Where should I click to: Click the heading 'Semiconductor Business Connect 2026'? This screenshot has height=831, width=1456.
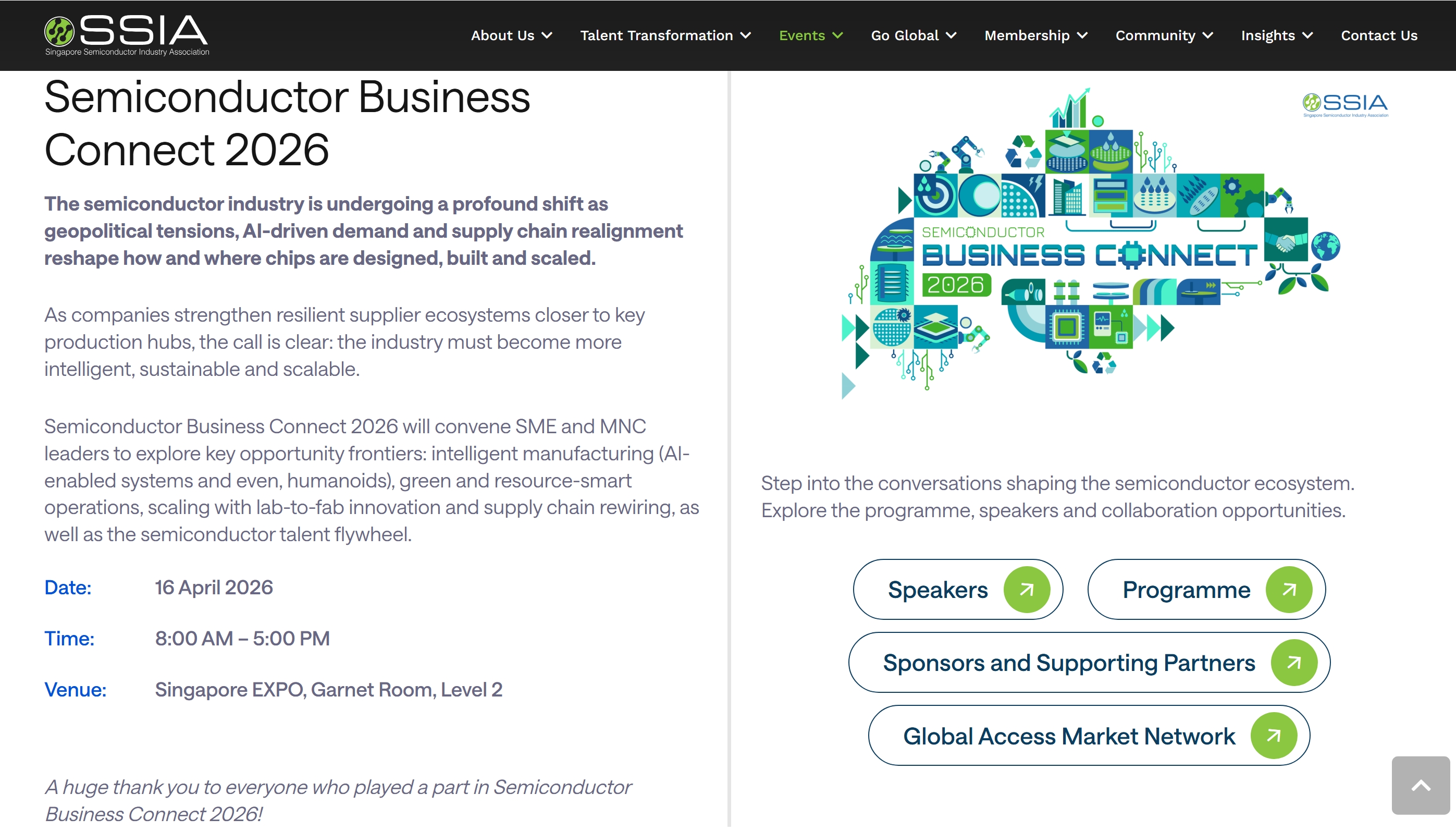[x=287, y=123]
